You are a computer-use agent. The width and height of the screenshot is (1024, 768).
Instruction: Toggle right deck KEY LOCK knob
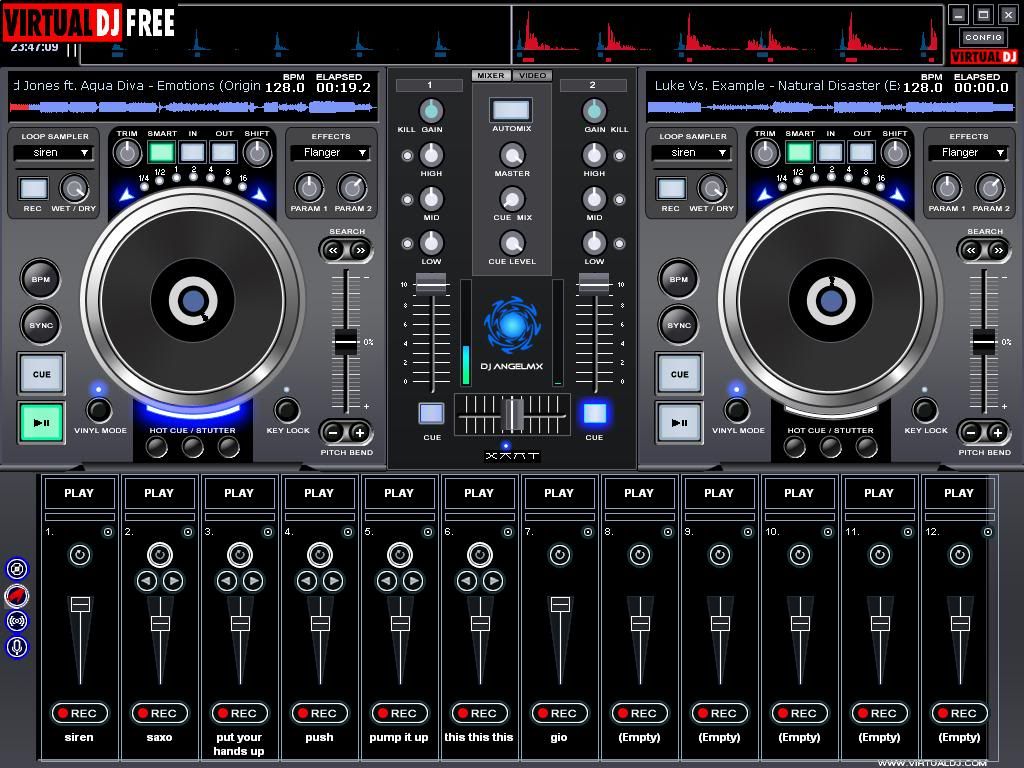[925, 410]
